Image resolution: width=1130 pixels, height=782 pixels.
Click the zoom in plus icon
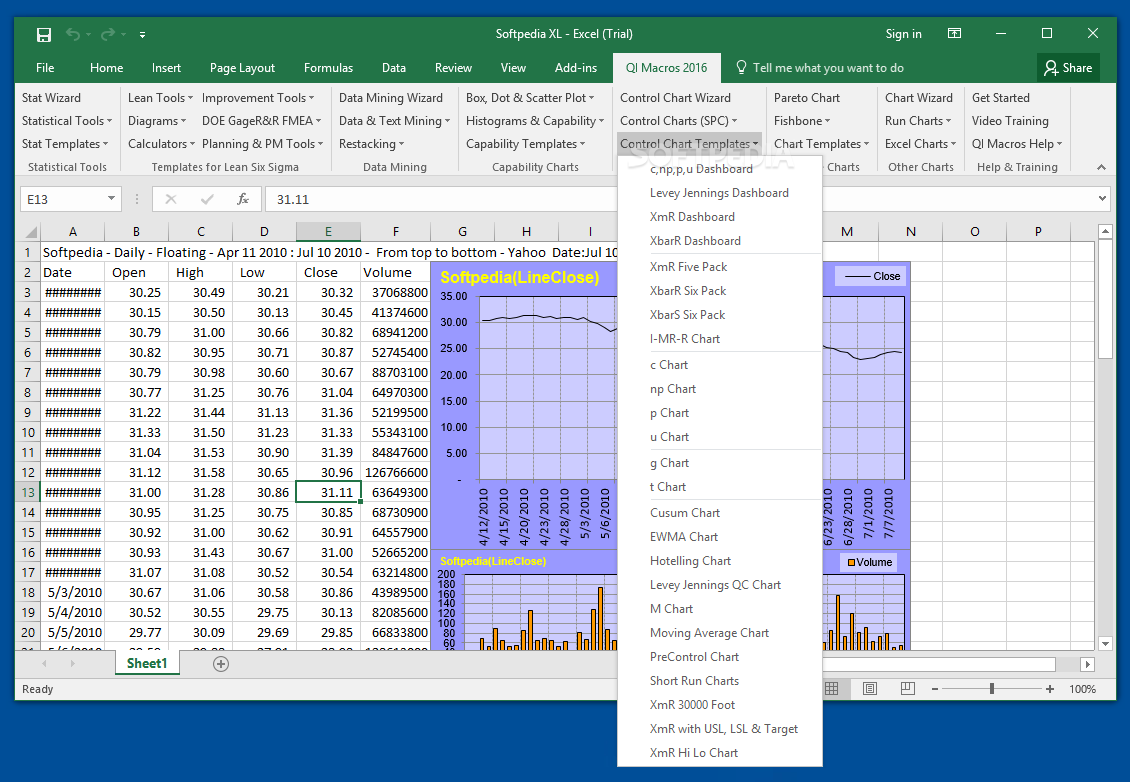pyautogui.click(x=1050, y=689)
